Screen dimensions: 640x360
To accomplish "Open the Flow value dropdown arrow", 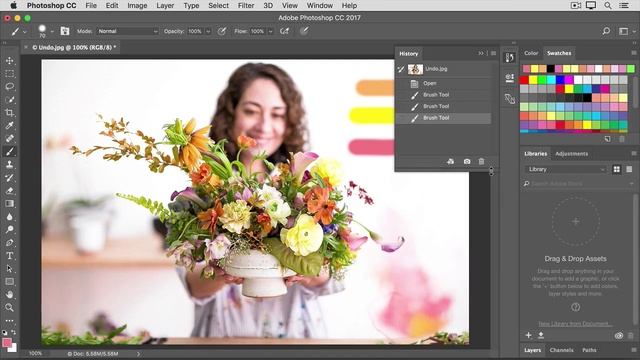I will tap(270, 31).
